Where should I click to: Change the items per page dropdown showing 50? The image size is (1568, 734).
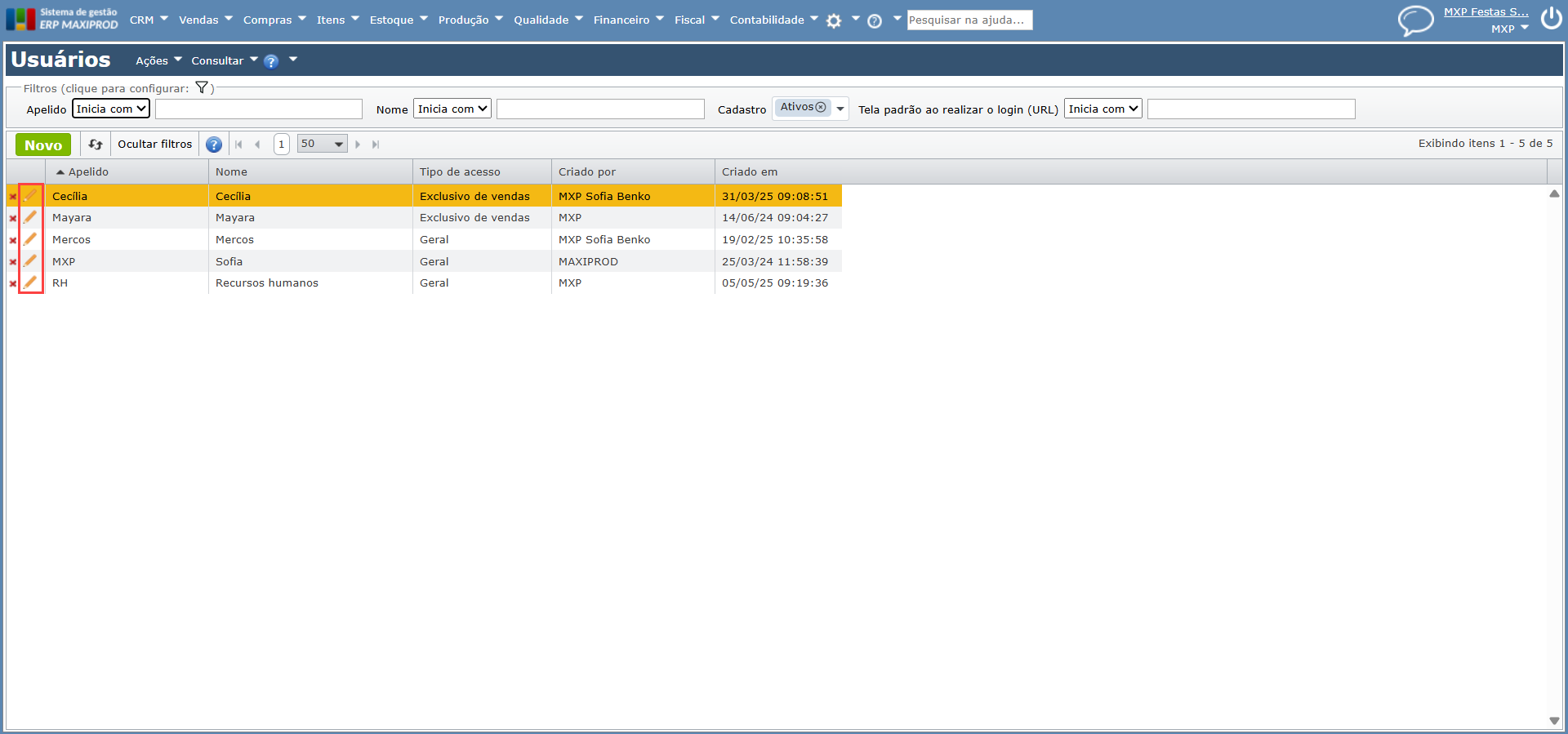pyautogui.click(x=322, y=144)
